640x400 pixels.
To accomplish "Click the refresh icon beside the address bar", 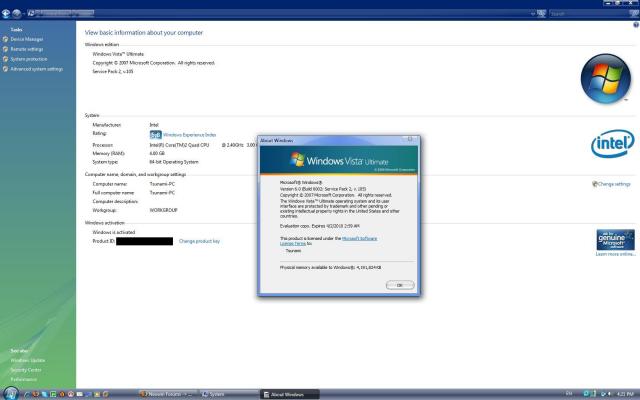I will coord(541,13).
